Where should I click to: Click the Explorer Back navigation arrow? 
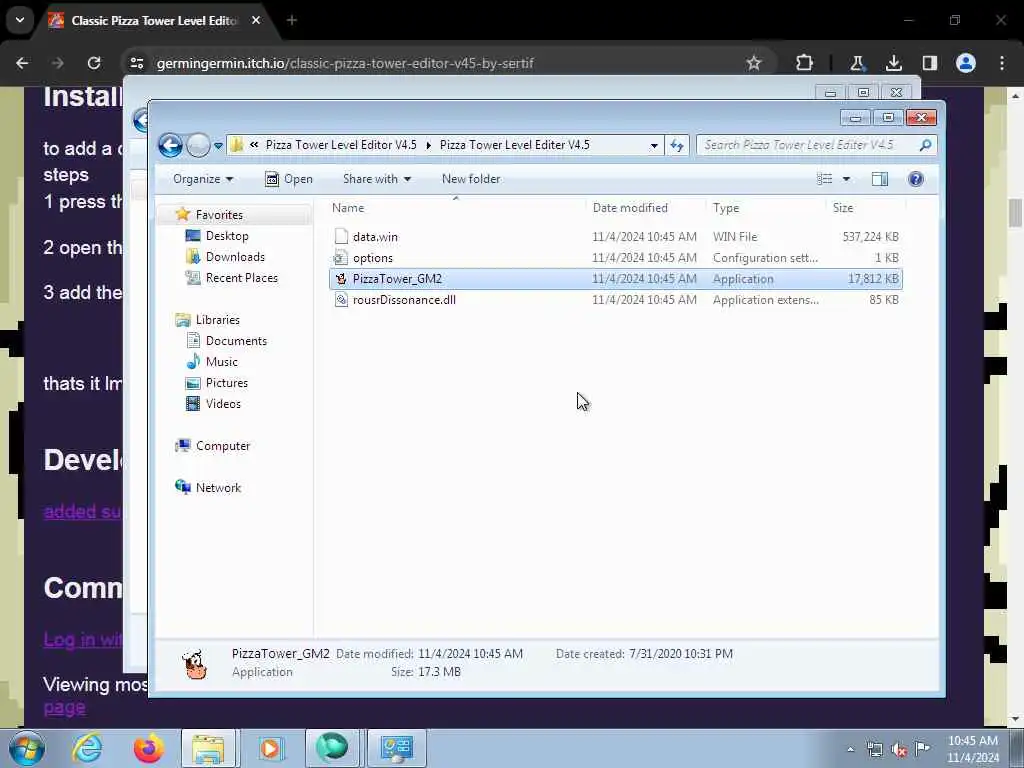point(170,145)
